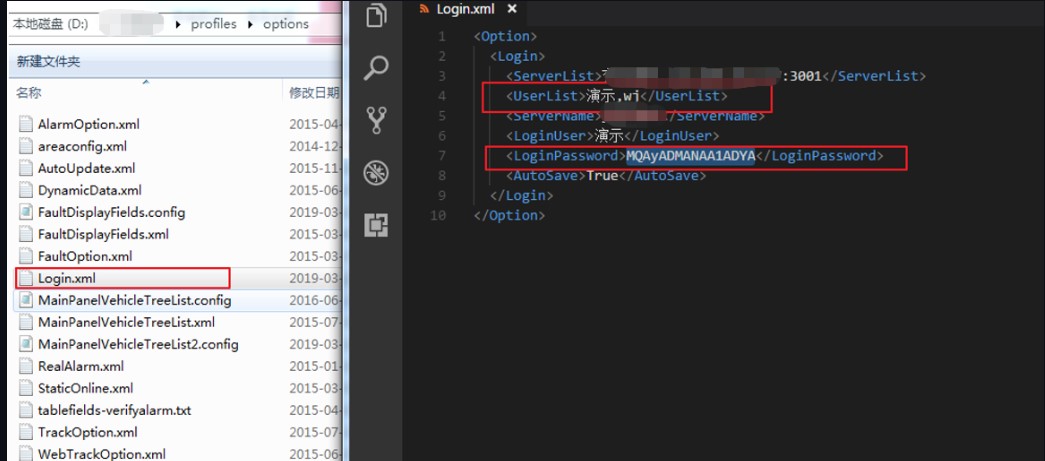Click line number 7 in the editor gutter
The width and height of the screenshot is (1045, 461).
[x=443, y=156]
